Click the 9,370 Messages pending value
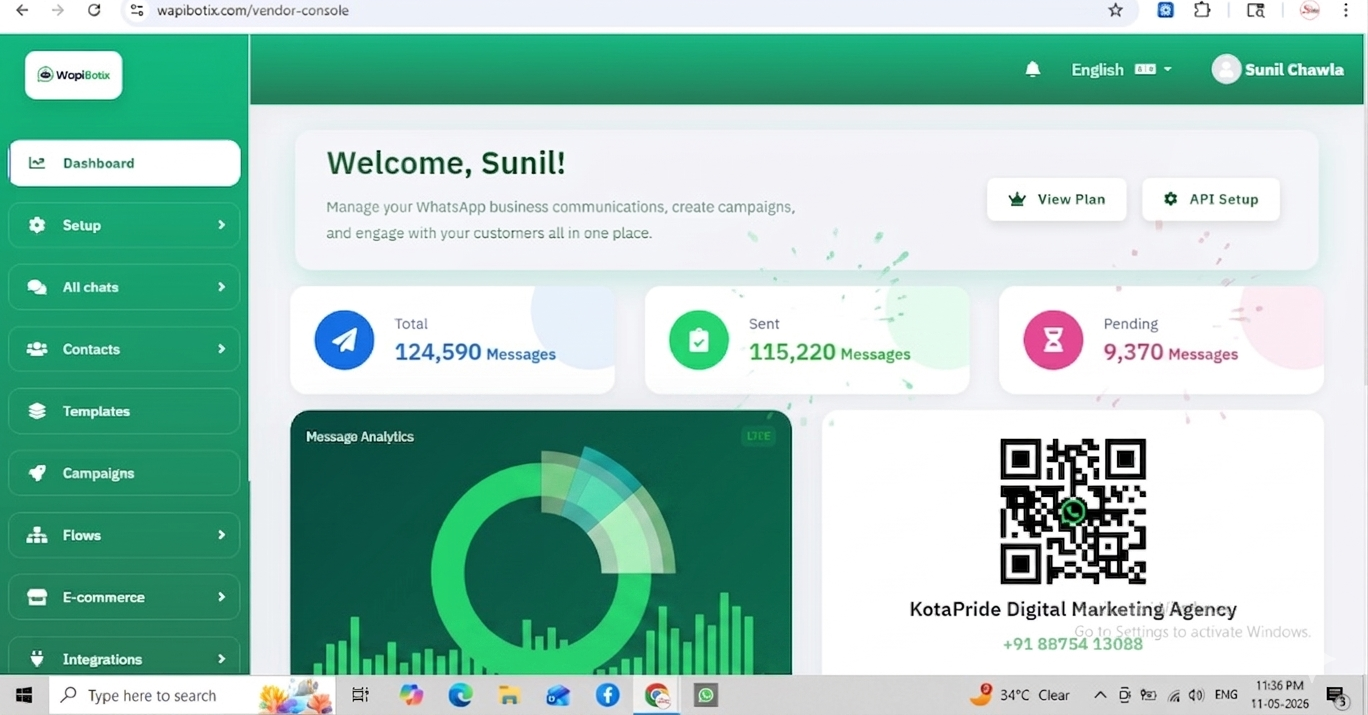This screenshot has height=715, width=1368. (x=1171, y=352)
